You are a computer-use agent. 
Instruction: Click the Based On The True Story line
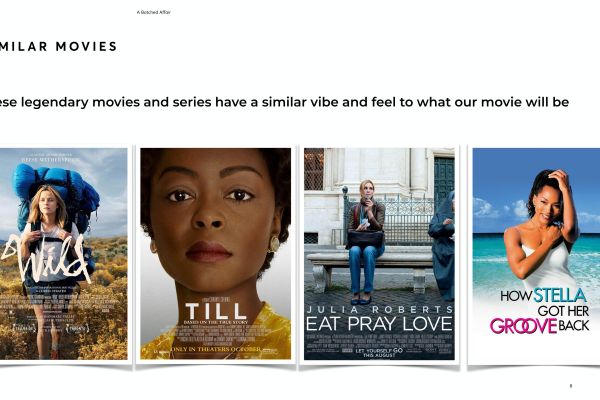216,322
